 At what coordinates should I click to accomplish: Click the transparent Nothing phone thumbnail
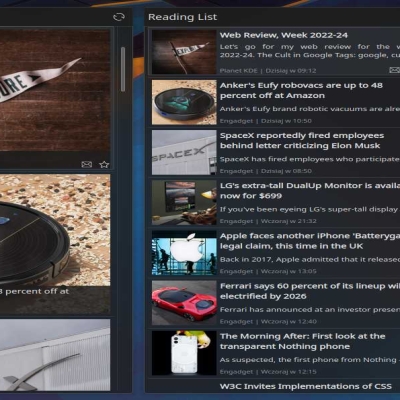click(184, 353)
